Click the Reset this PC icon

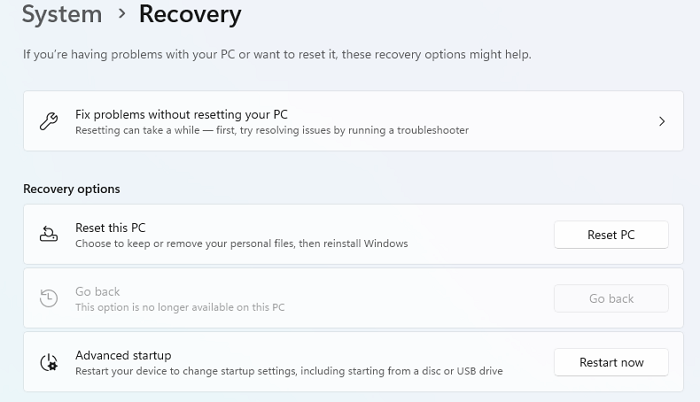pyautogui.click(x=48, y=235)
